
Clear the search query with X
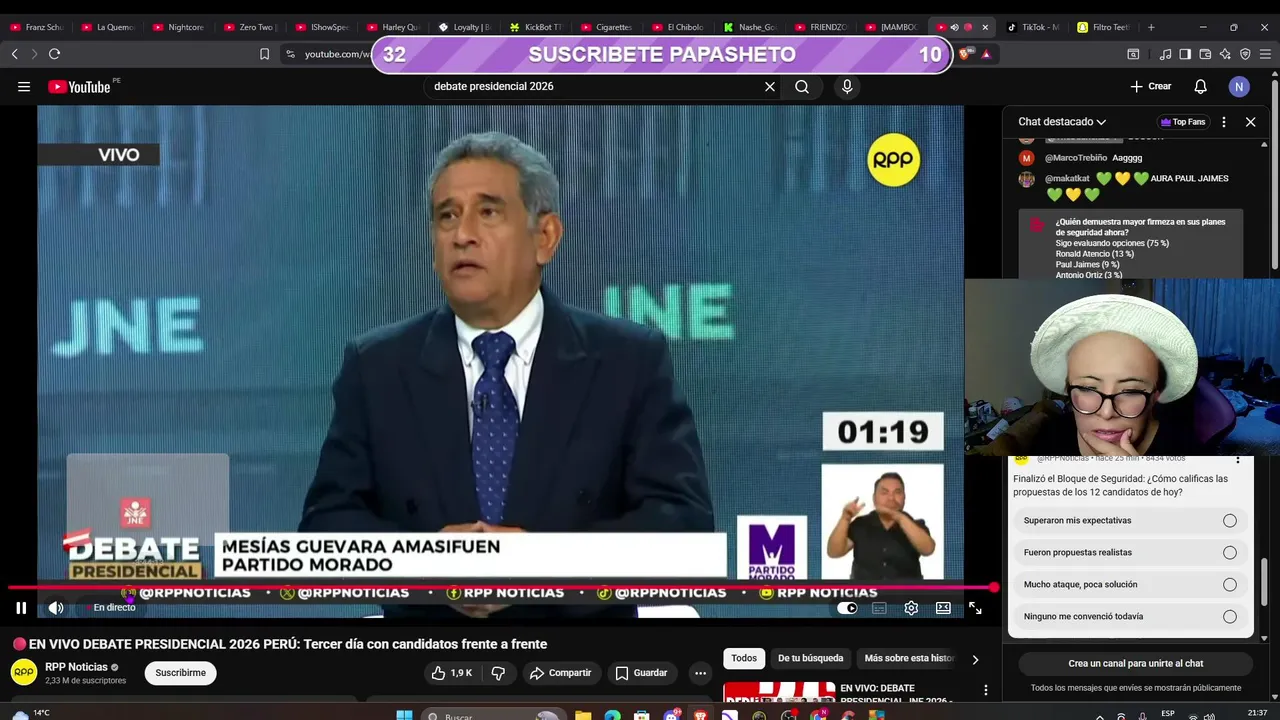(x=770, y=87)
